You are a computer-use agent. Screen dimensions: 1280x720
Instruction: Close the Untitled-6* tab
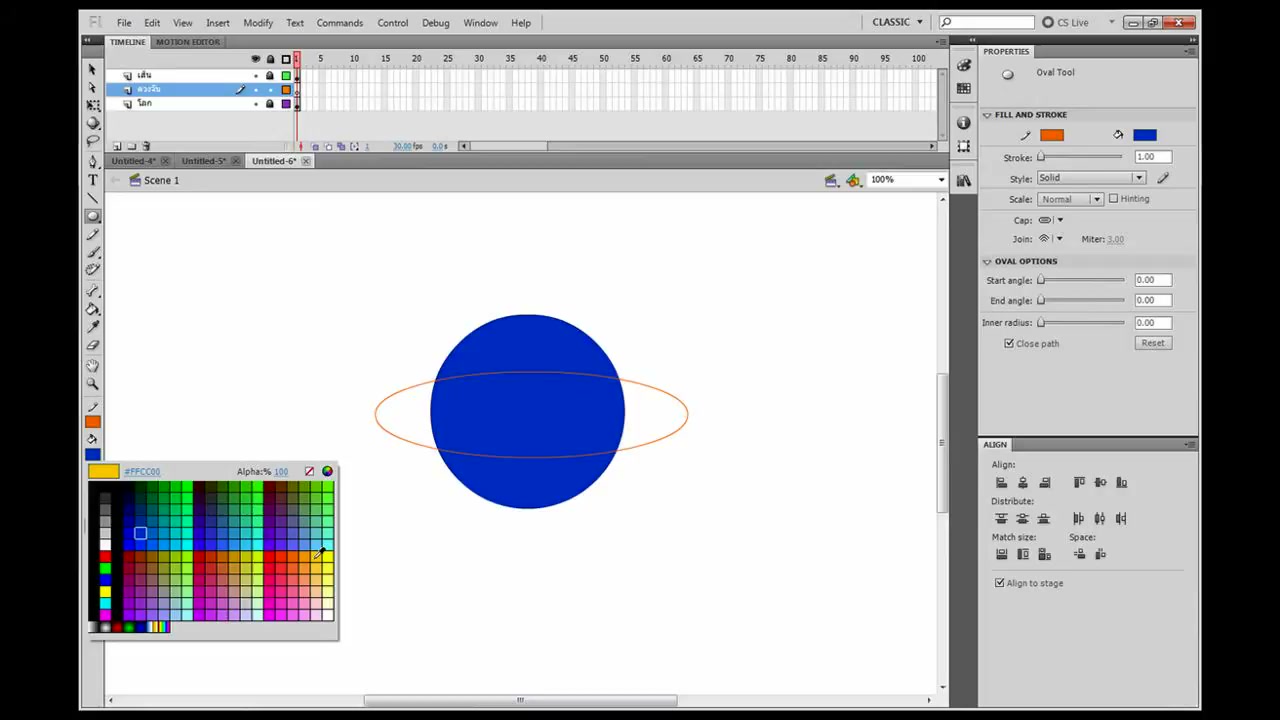306,161
